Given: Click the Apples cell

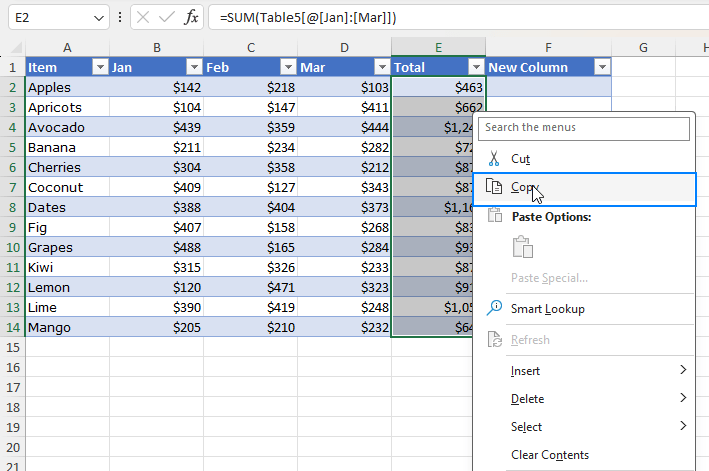Looking at the screenshot, I should (x=67, y=87).
